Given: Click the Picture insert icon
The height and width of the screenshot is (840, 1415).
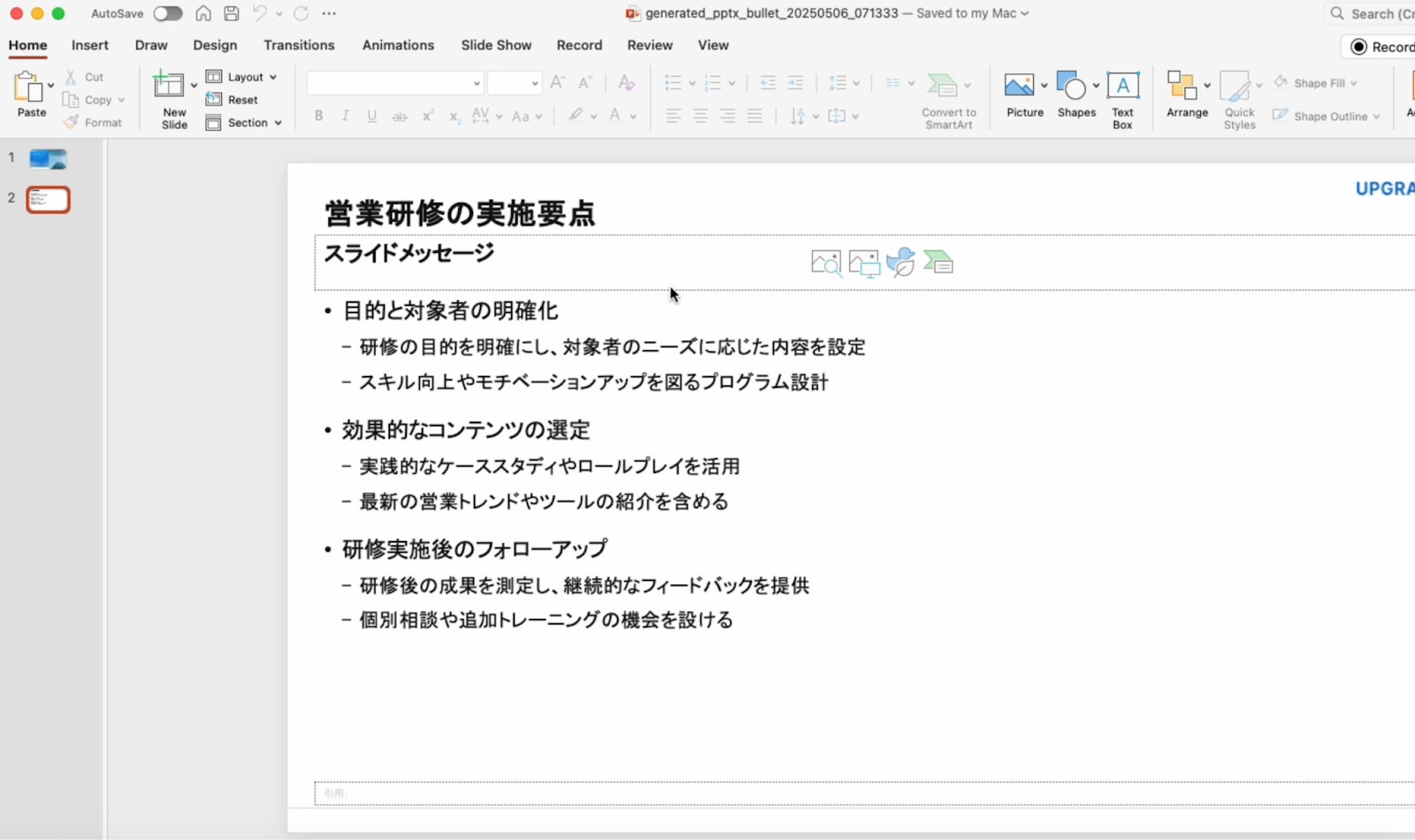Looking at the screenshot, I should 1019,86.
